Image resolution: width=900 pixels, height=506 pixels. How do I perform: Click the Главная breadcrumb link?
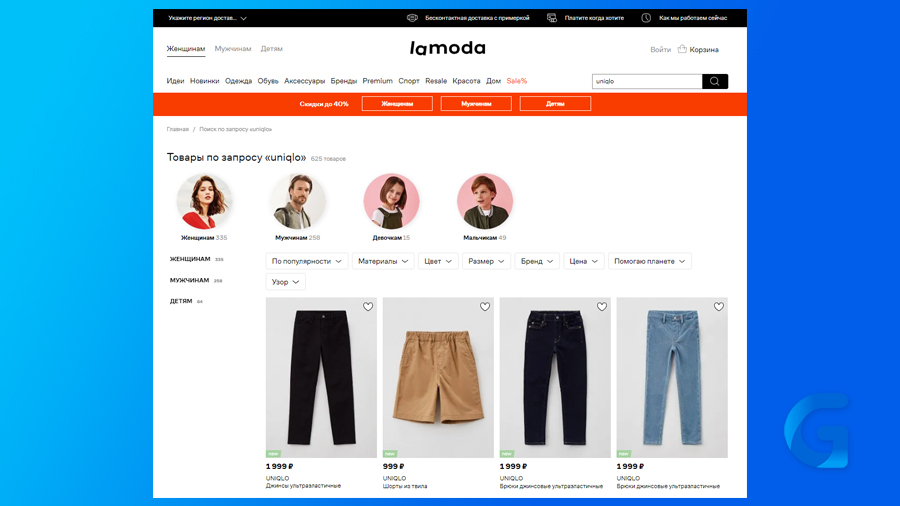click(x=177, y=129)
